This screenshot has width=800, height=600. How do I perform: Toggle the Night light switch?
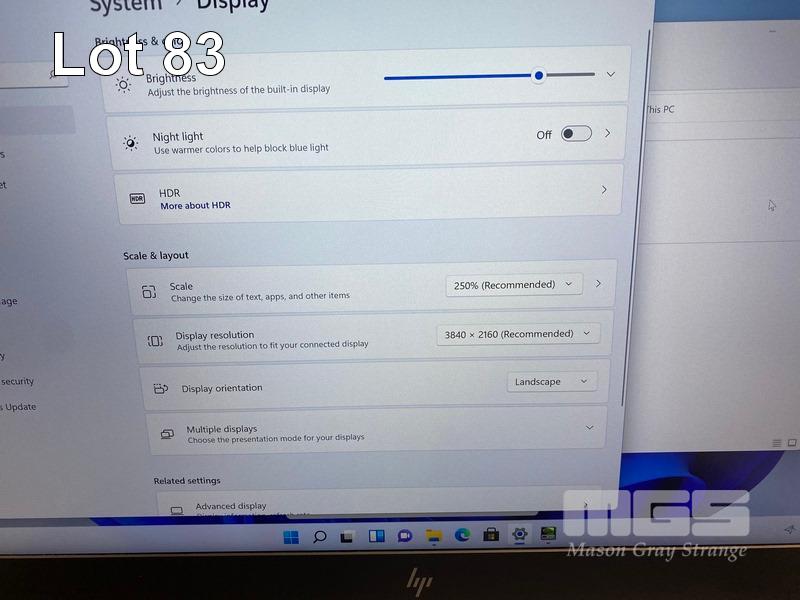coord(576,134)
